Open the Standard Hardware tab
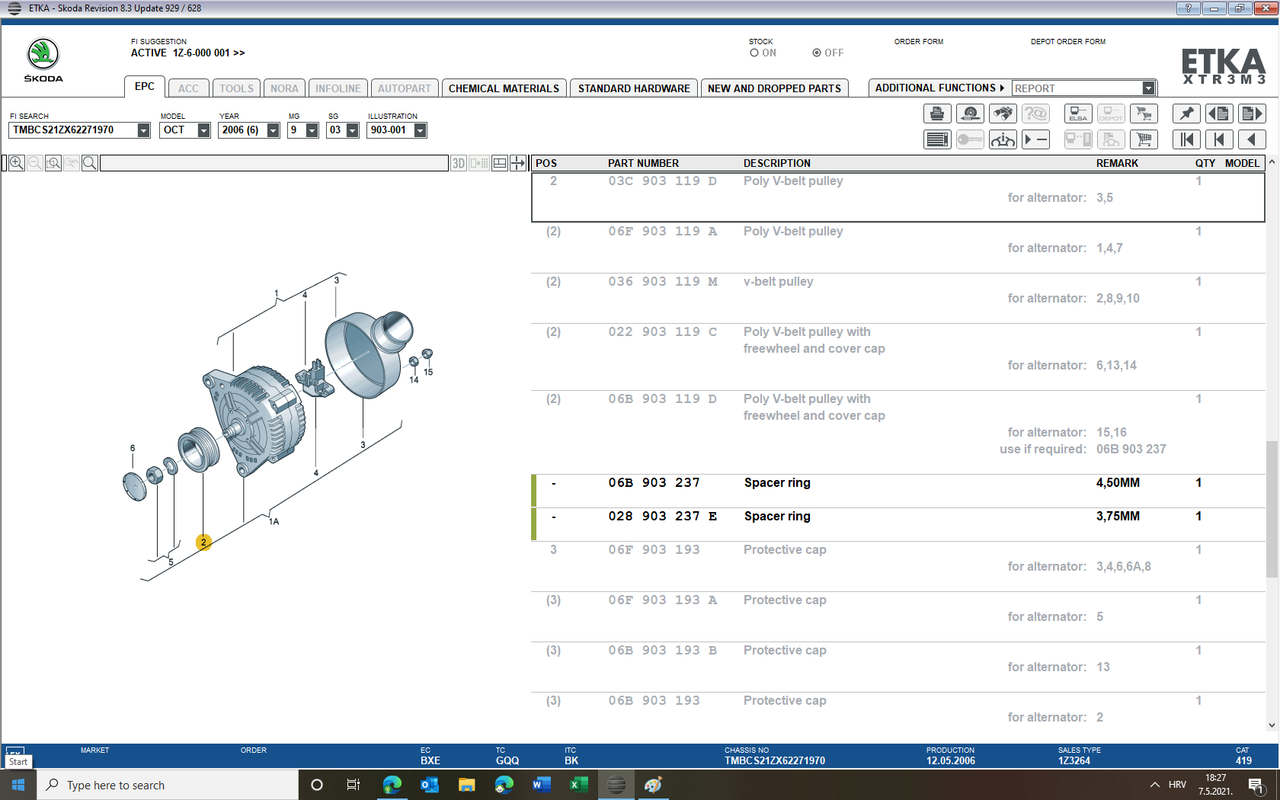Viewport: 1280px width, 800px height. click(634, 88)
